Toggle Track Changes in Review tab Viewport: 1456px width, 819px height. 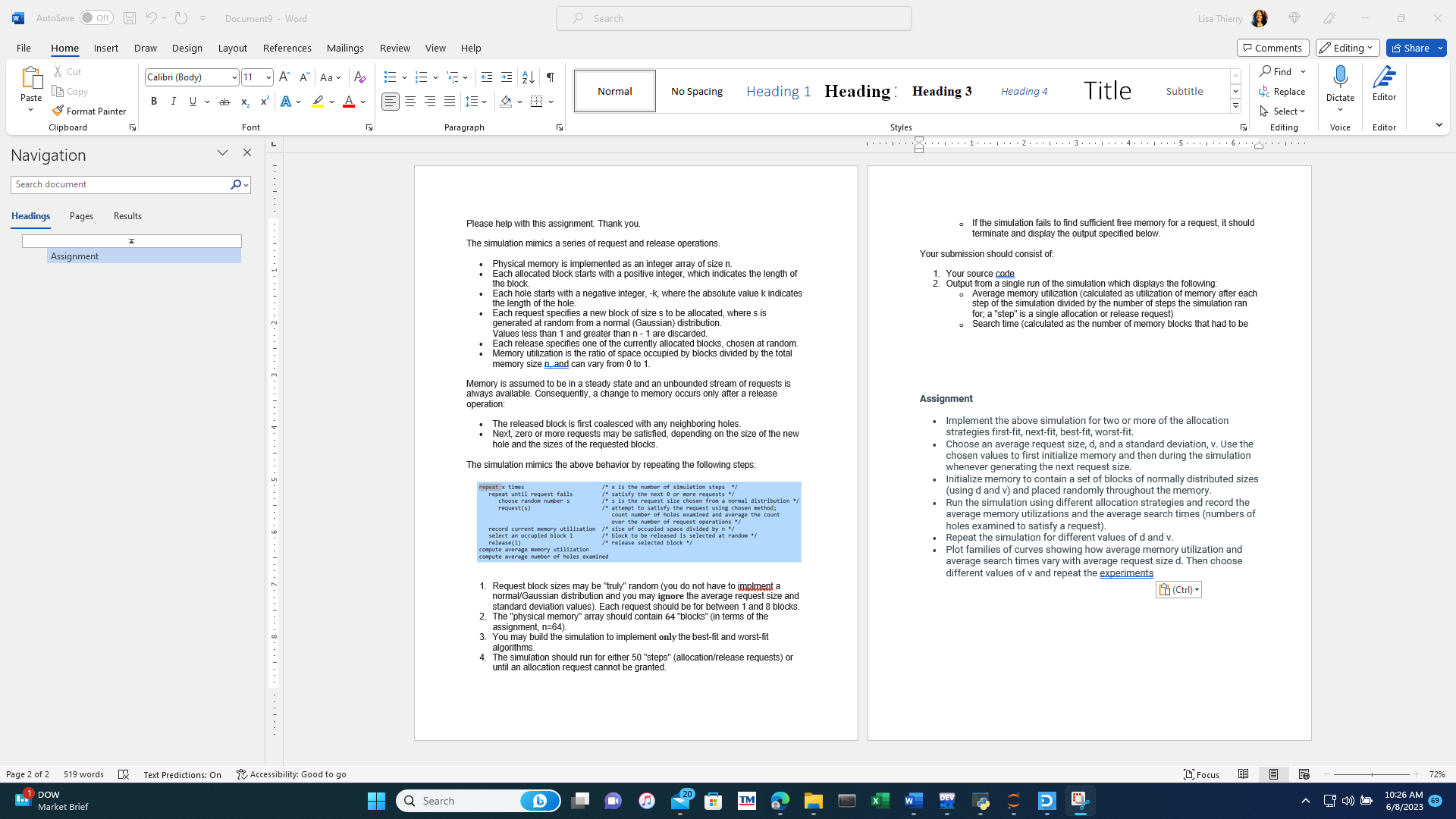(394, 47)
